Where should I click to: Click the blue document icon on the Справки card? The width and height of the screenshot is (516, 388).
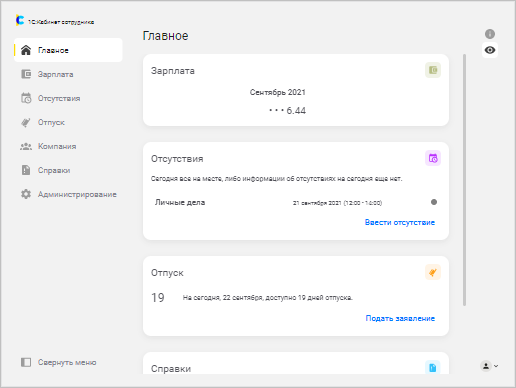click(433, 367)
